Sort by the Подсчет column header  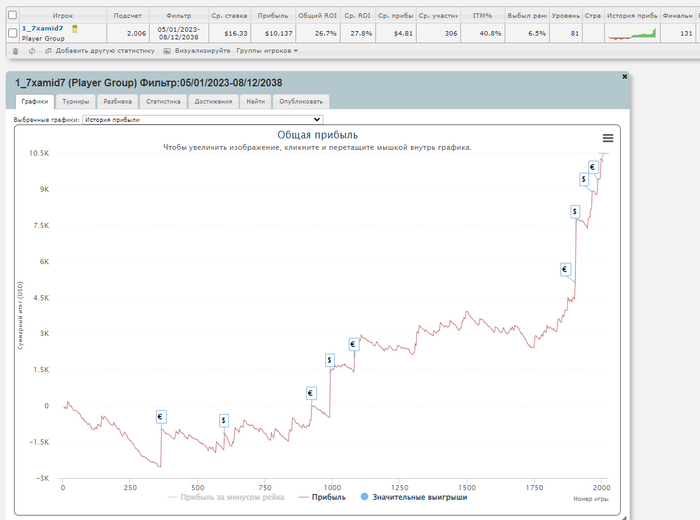128,16
